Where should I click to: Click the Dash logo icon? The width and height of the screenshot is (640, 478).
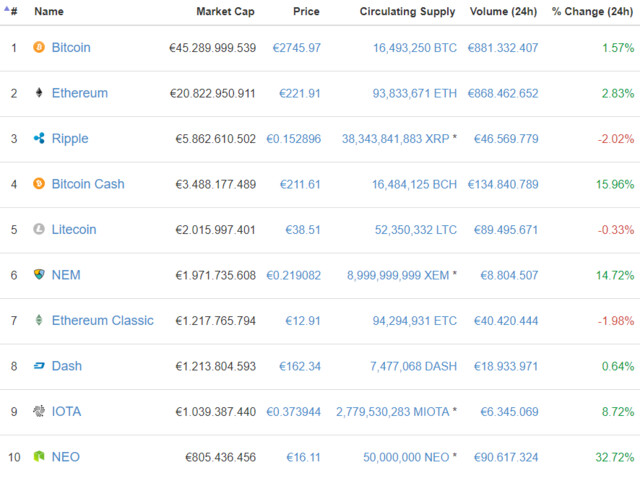39,366
